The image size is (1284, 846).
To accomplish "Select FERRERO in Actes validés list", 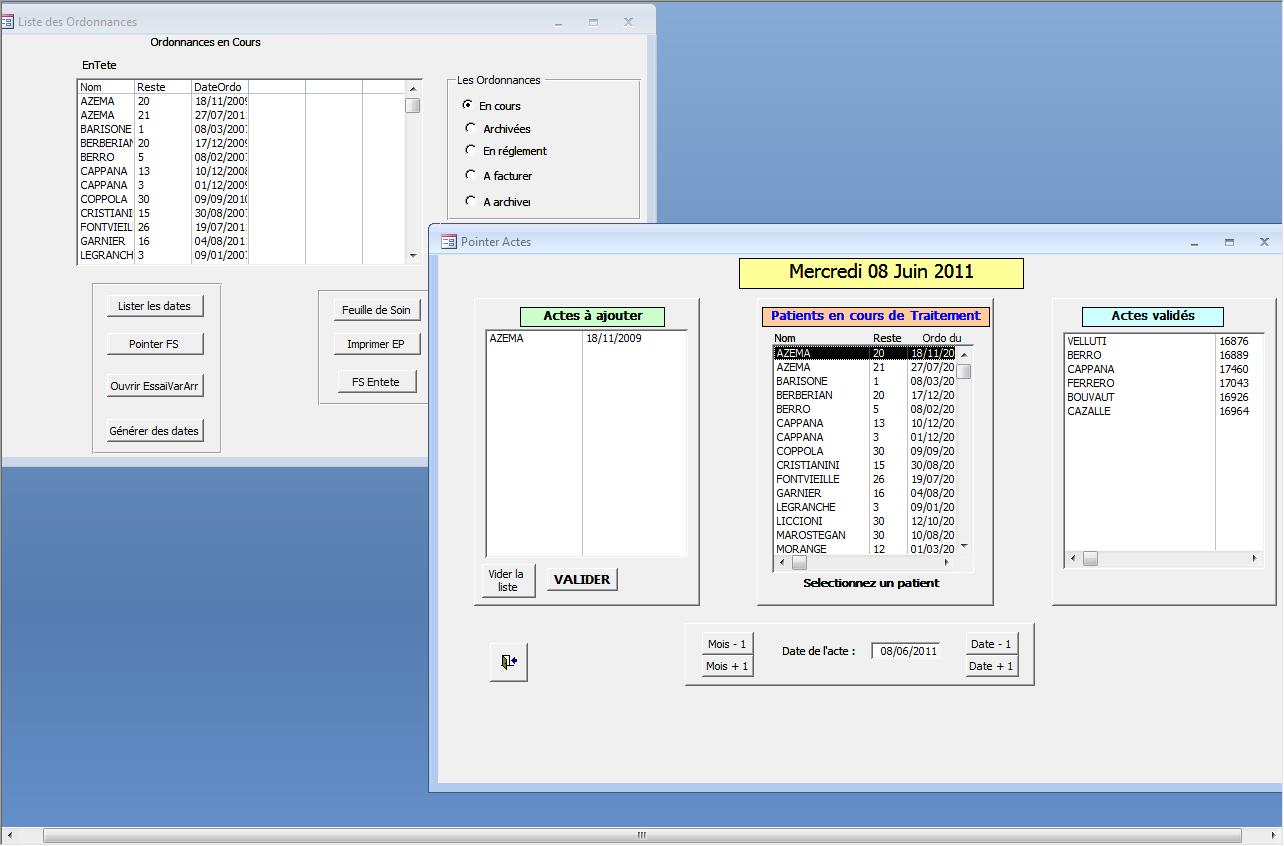I will pos(1163,383).
